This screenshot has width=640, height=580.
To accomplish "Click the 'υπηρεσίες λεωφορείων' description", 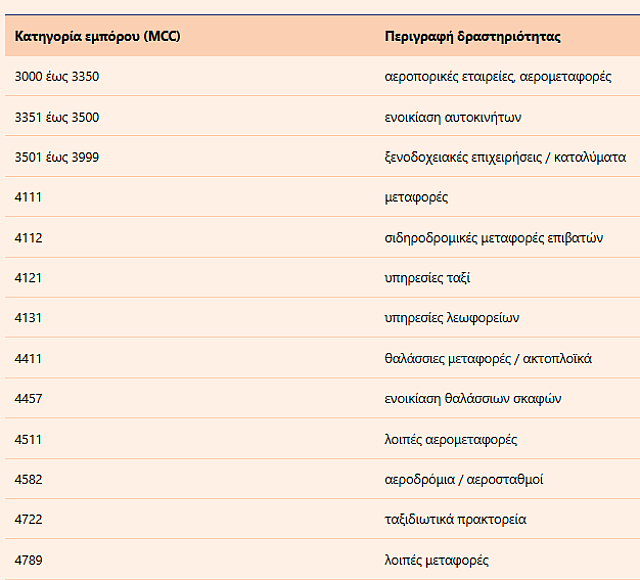I will pos(452,318).
